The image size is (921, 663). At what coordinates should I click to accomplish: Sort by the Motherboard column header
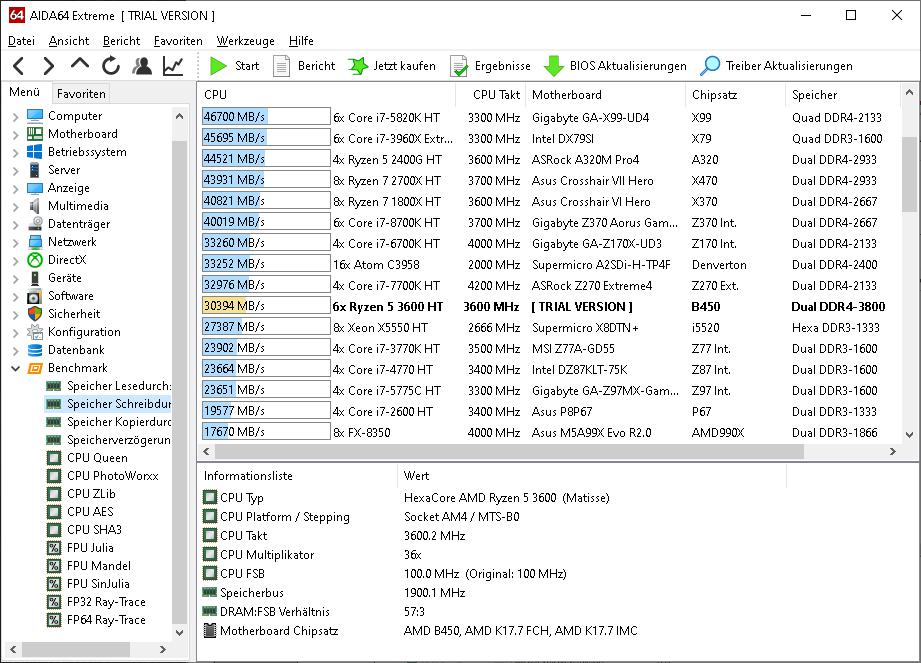(x=606, y=95)
